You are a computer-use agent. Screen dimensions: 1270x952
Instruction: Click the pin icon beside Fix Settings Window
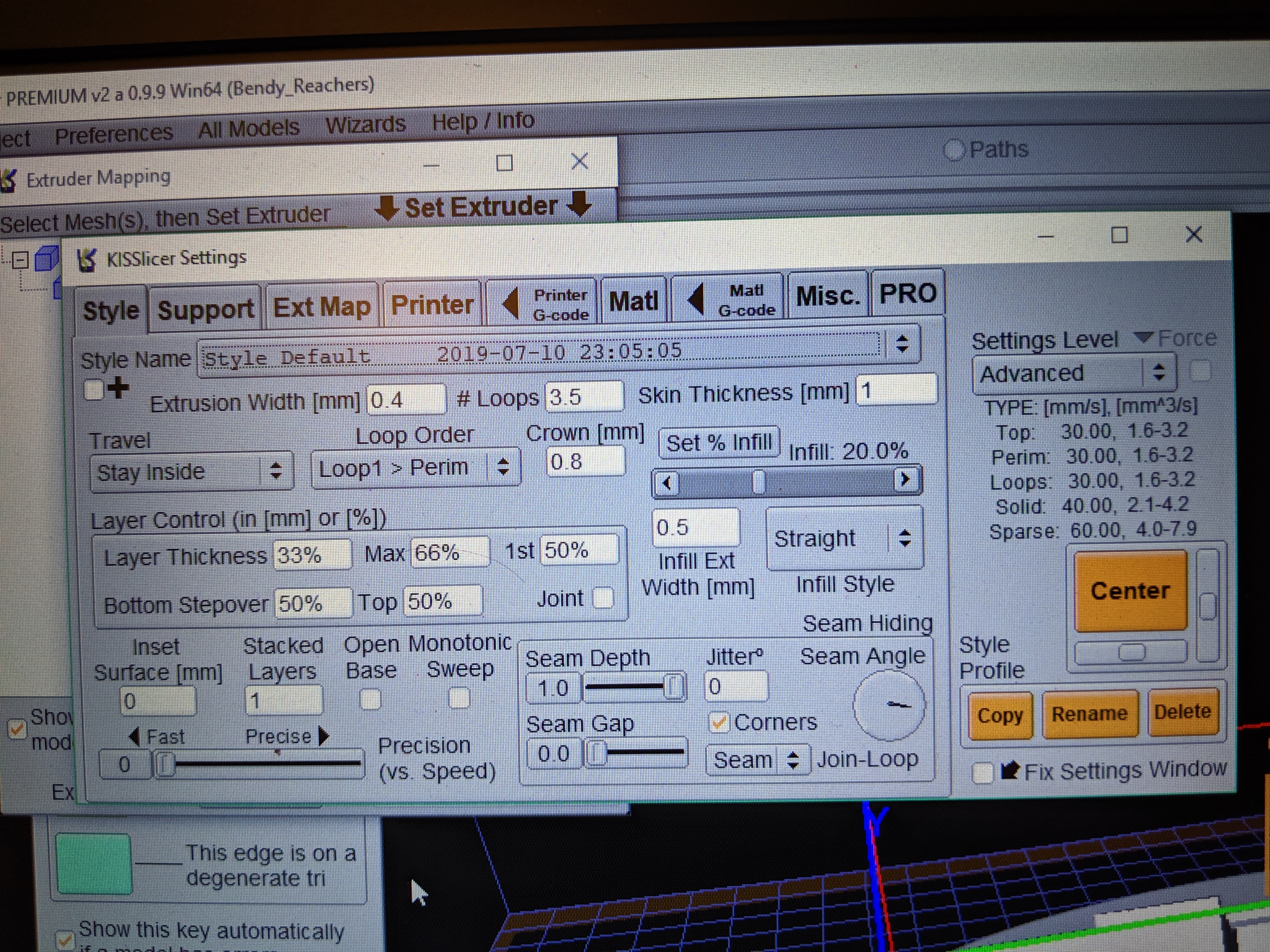[x=1009, y=770]
